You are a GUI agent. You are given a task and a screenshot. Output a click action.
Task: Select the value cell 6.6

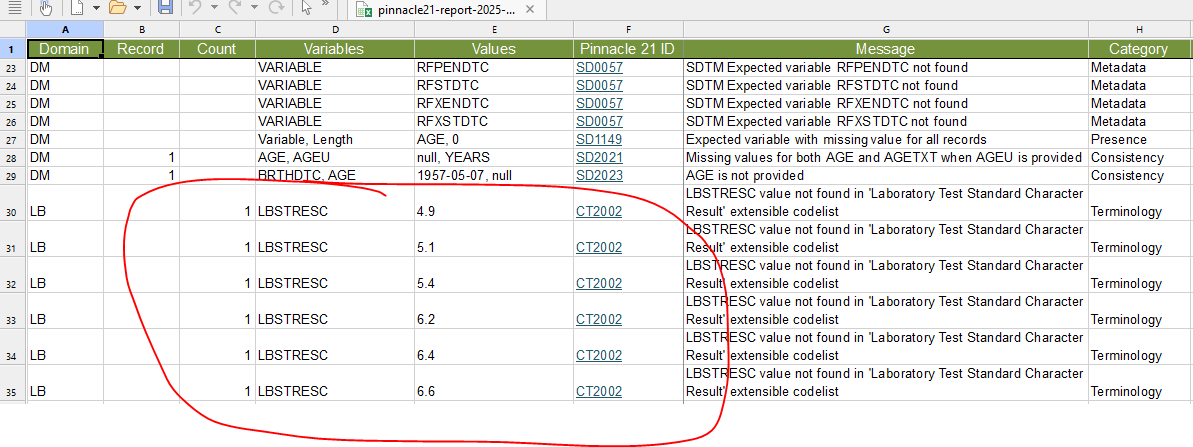pos(493,385)
